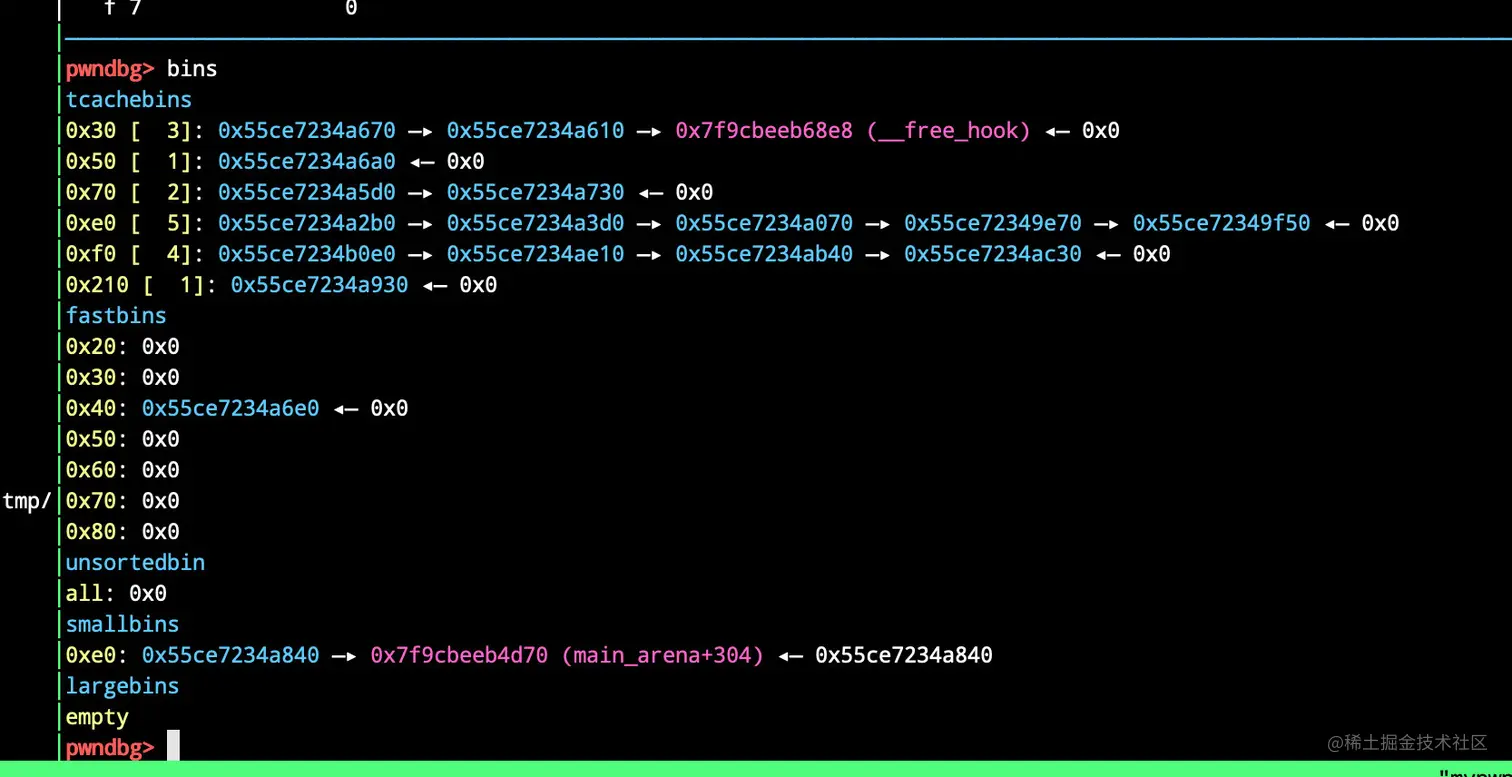The image size is (1512, 777).
Task: Click the tcachebins section heading
Action: (129, 100)
